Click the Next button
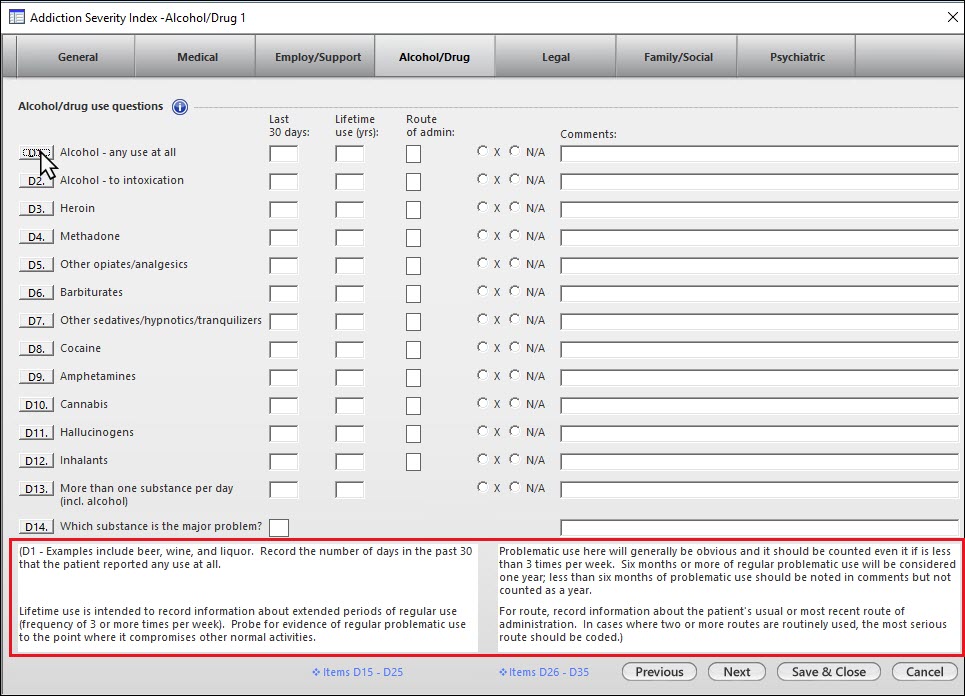The width and height of the screenshot is (965, 696). pyautogui.click(x=737, y=672)
